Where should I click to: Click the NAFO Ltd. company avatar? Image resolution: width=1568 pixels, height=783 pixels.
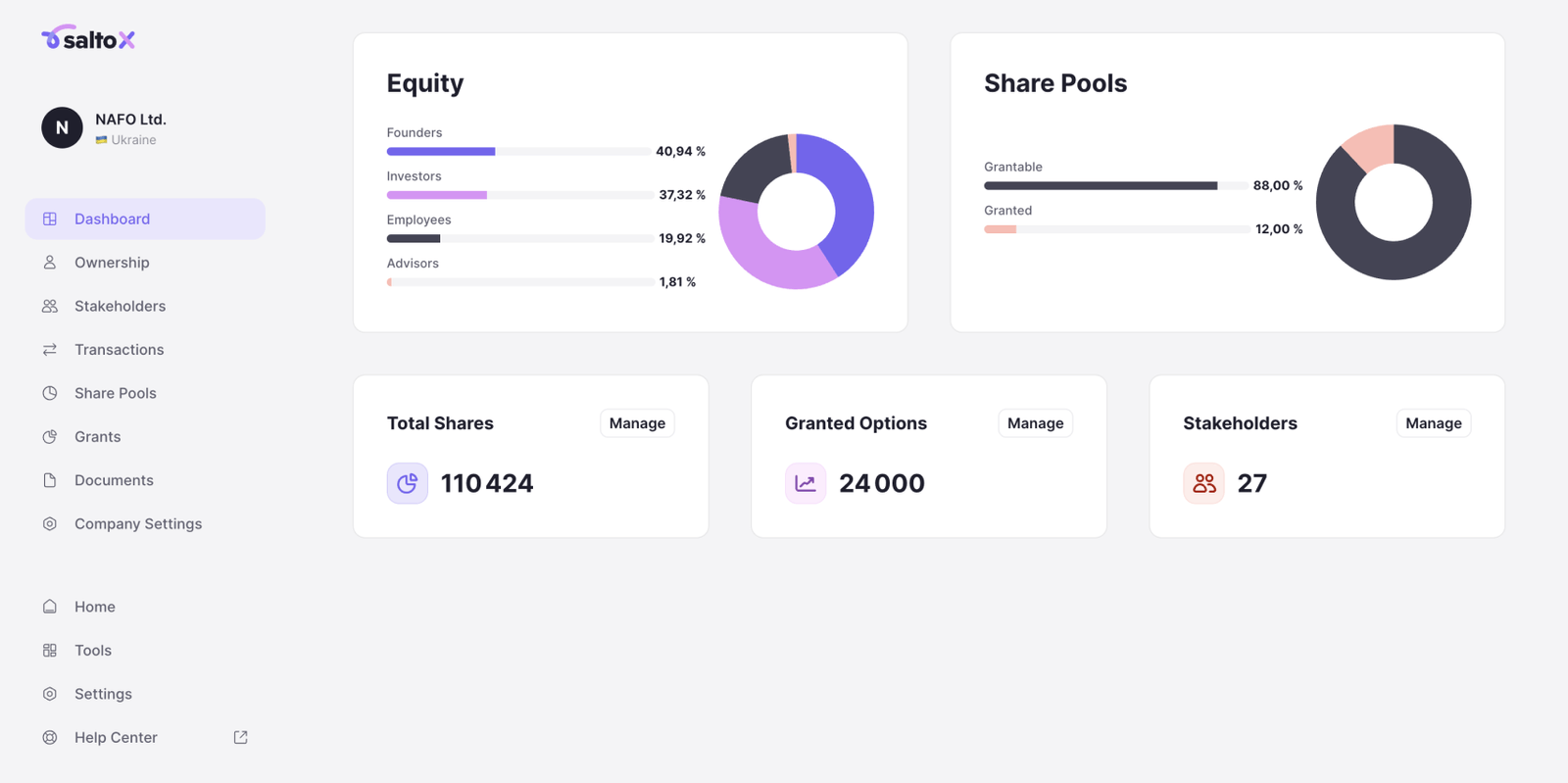[62, 127]
